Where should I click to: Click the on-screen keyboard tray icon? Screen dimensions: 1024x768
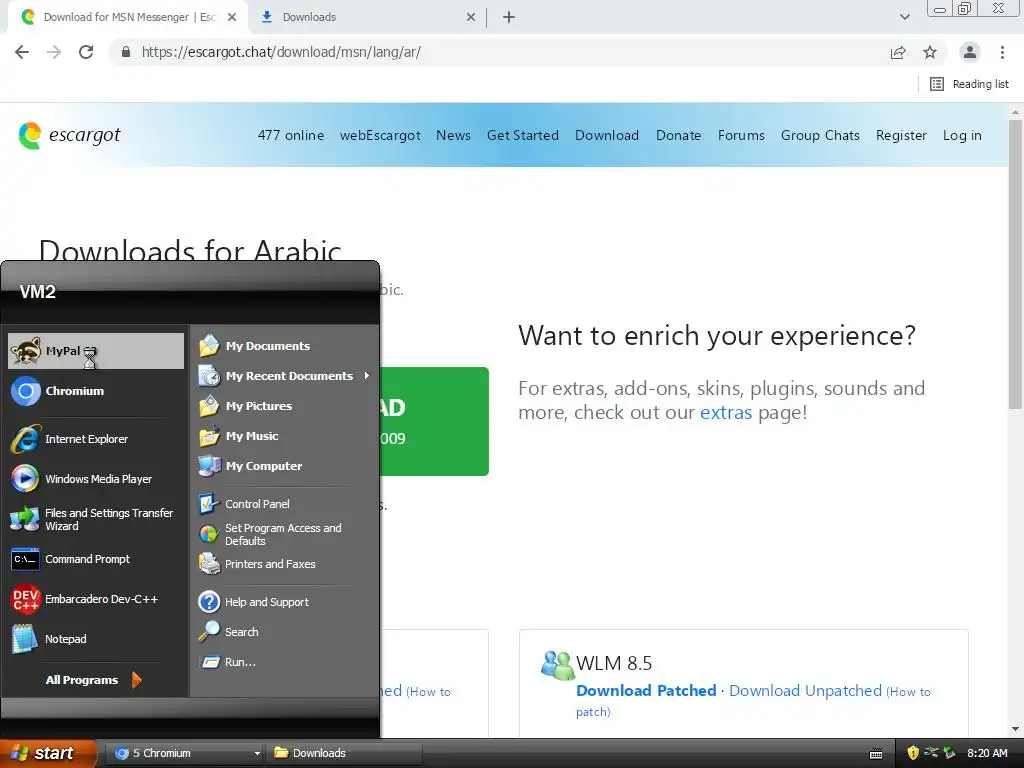[876, 754]
